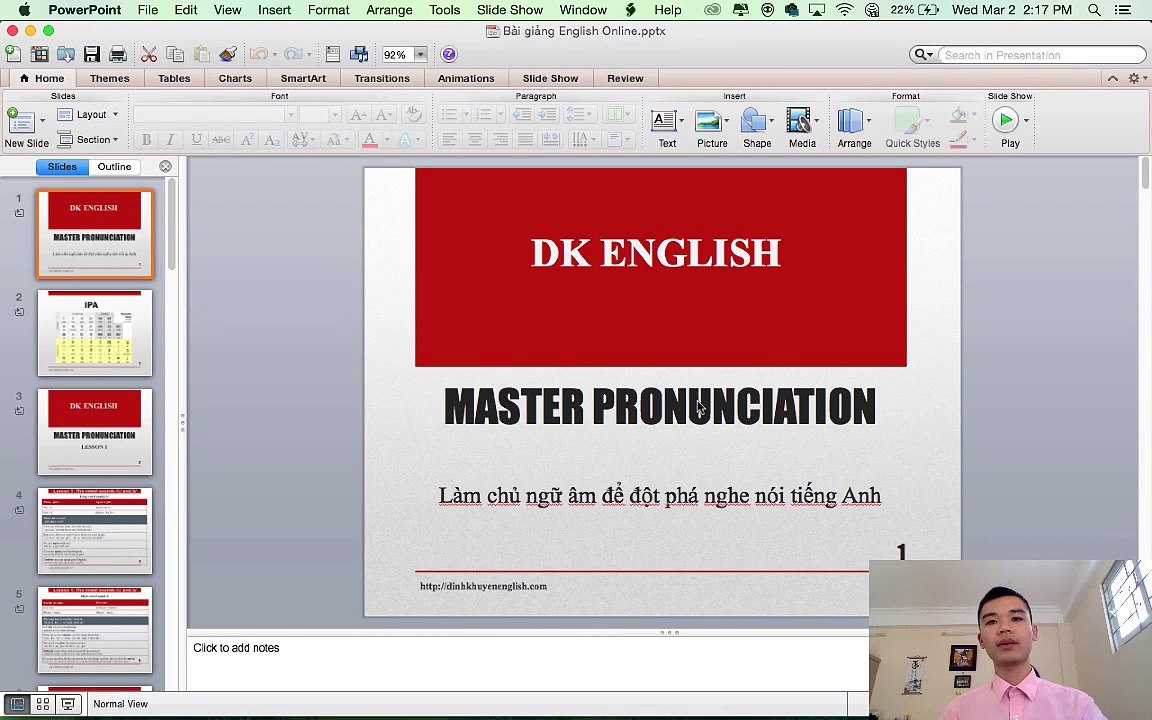Click the New Slide icon
Viewport: 1152px width, 720px height.
tap(21, 120)
